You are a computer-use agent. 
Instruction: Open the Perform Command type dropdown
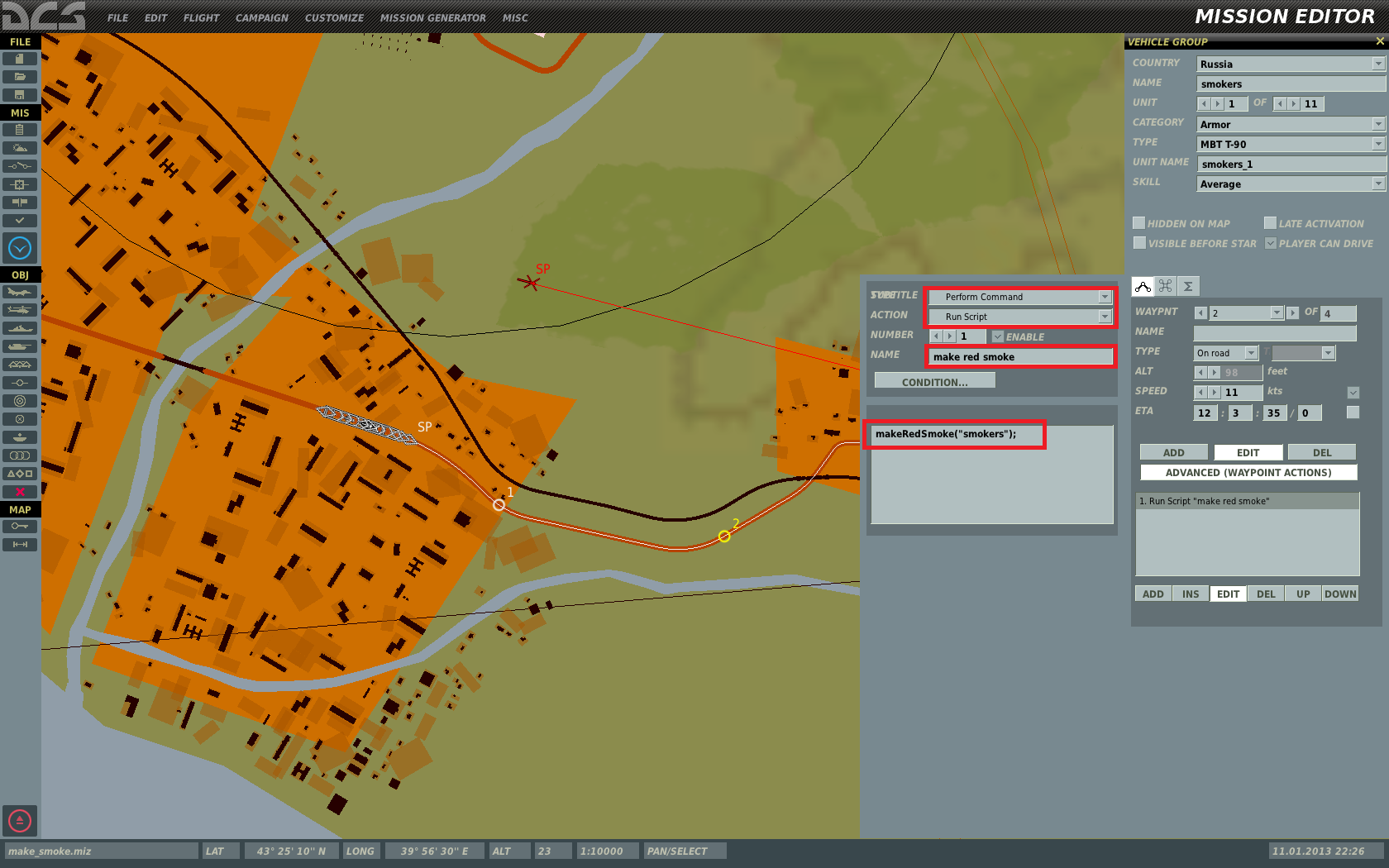click(x=1020, y=297)
